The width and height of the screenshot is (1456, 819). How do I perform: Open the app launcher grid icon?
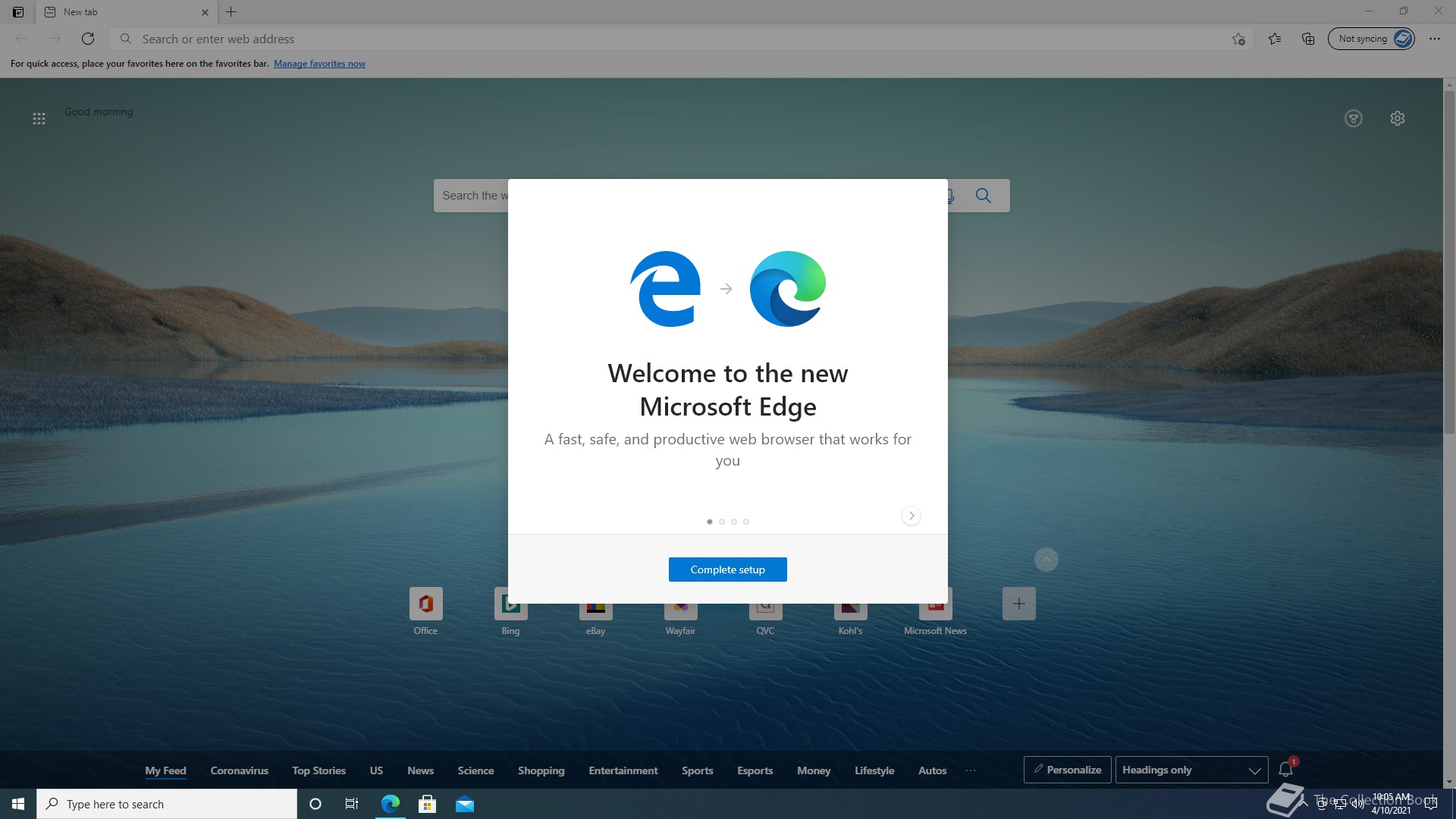tap(39, 118)
